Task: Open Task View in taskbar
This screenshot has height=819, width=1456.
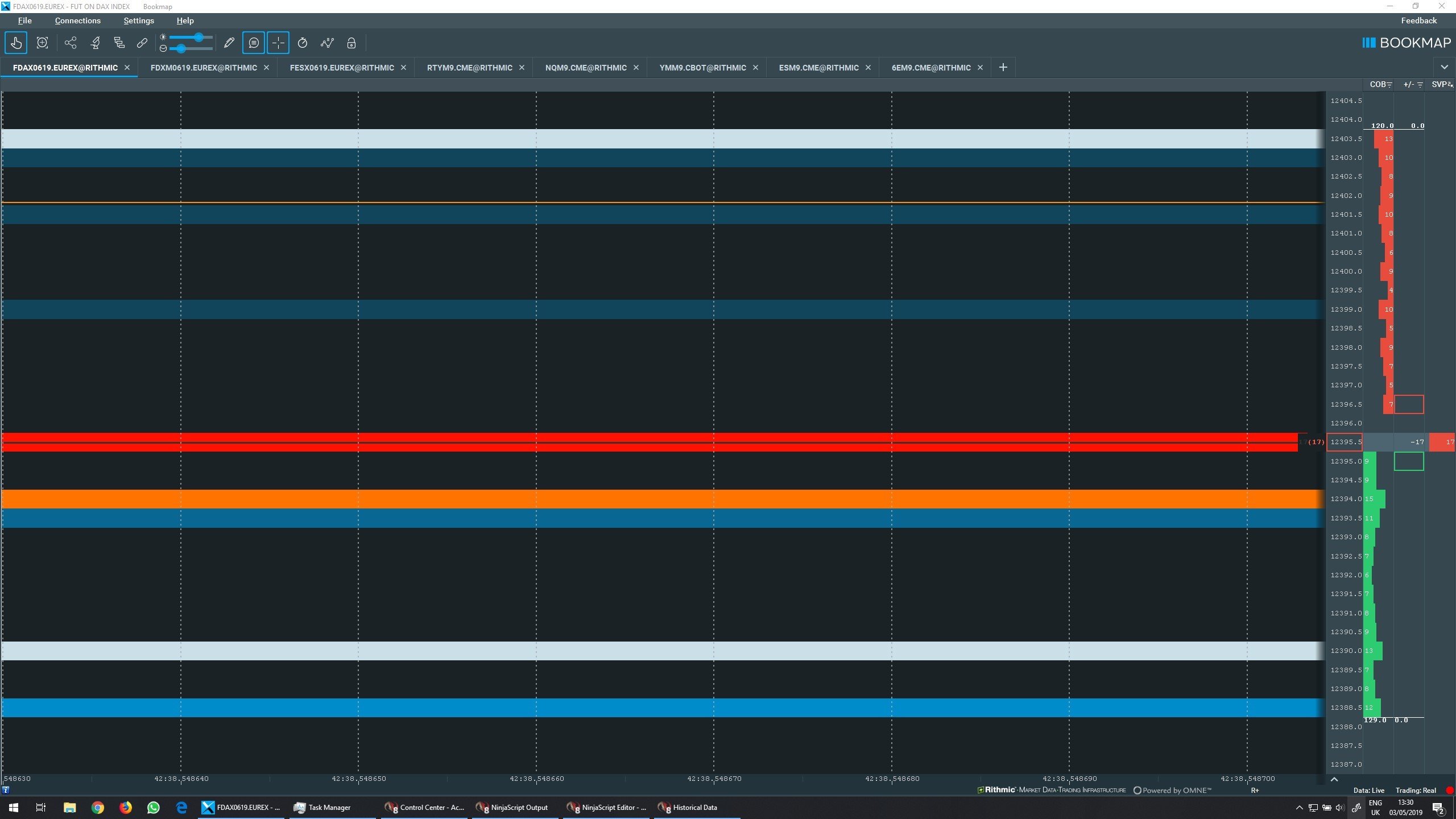Action: 41,808
